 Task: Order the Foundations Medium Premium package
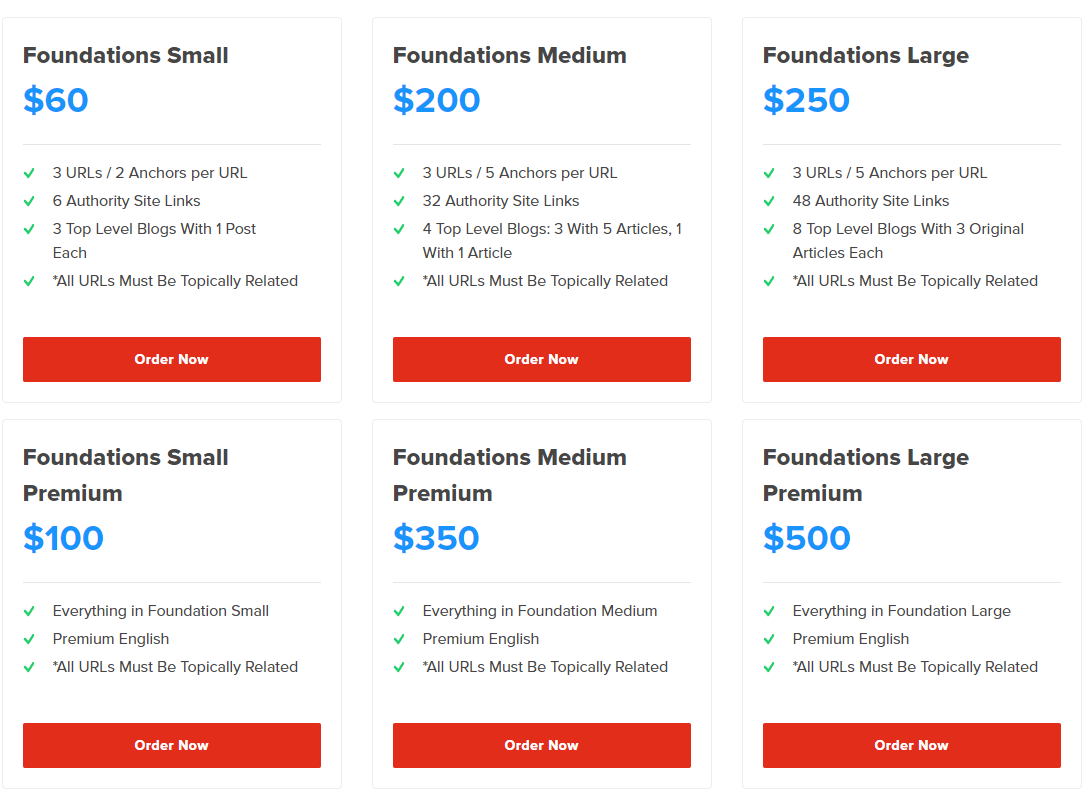[541, 746]
